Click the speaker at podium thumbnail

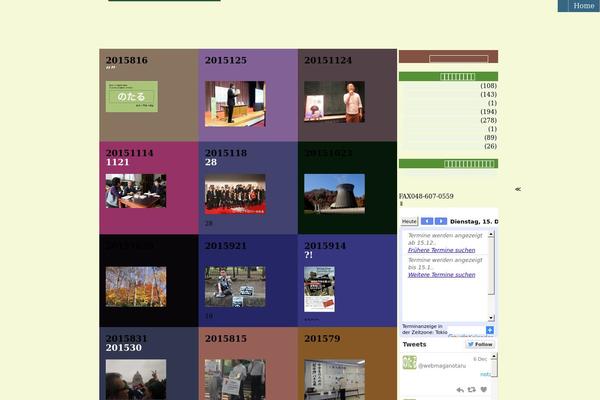[235, 104]
